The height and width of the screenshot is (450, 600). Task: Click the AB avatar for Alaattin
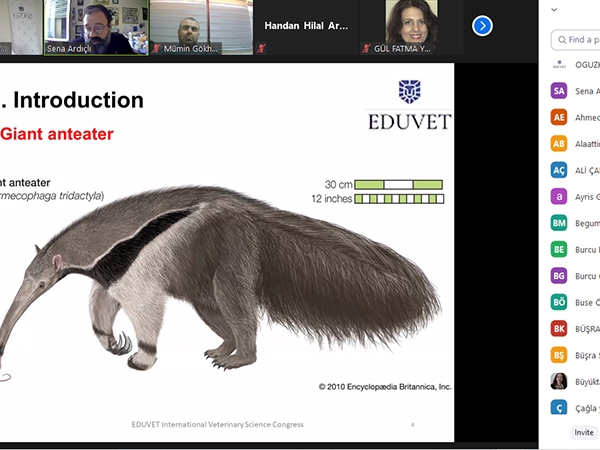point(559,143)
